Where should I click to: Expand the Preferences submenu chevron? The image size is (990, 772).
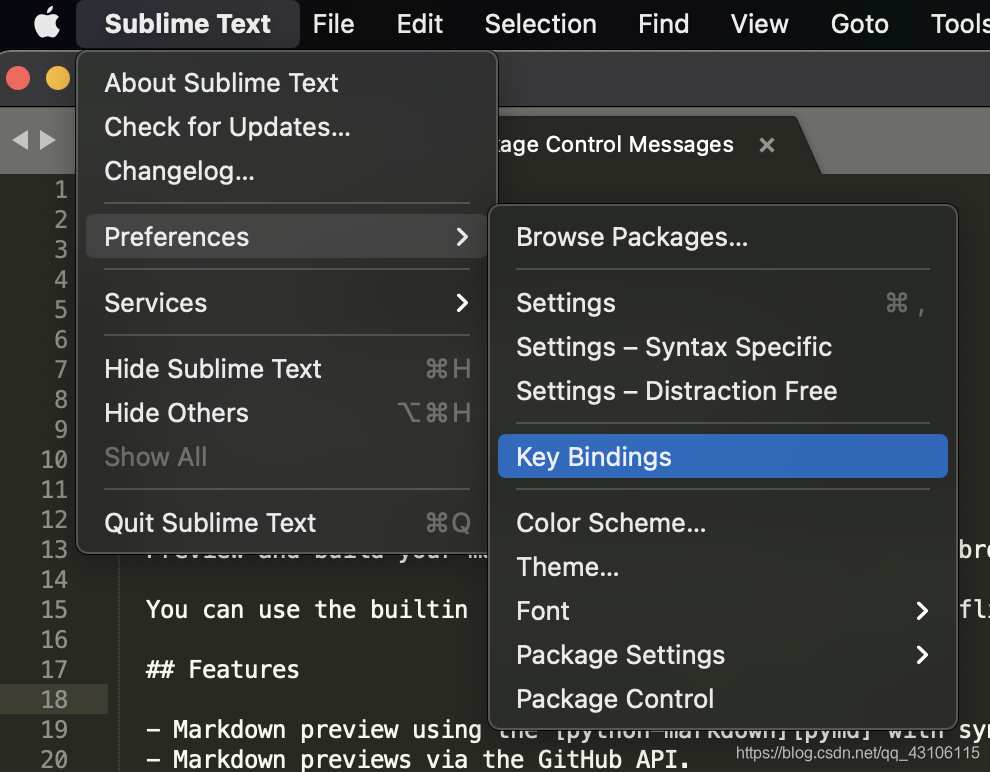[x=462, y=237]
